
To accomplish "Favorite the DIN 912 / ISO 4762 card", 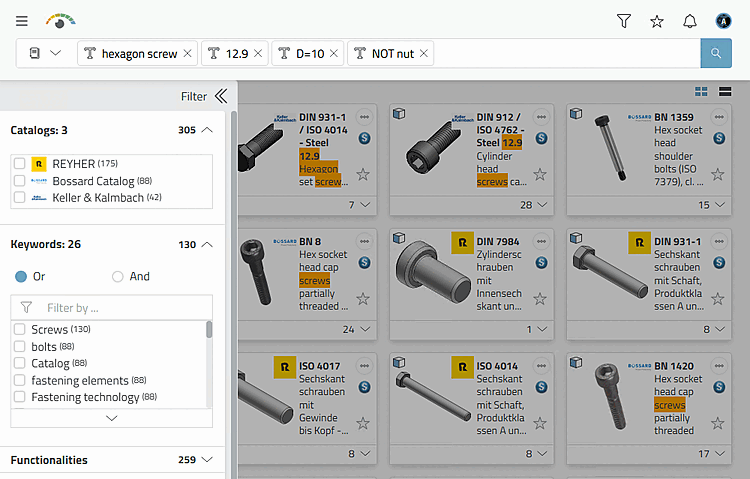I will point(540,174).
